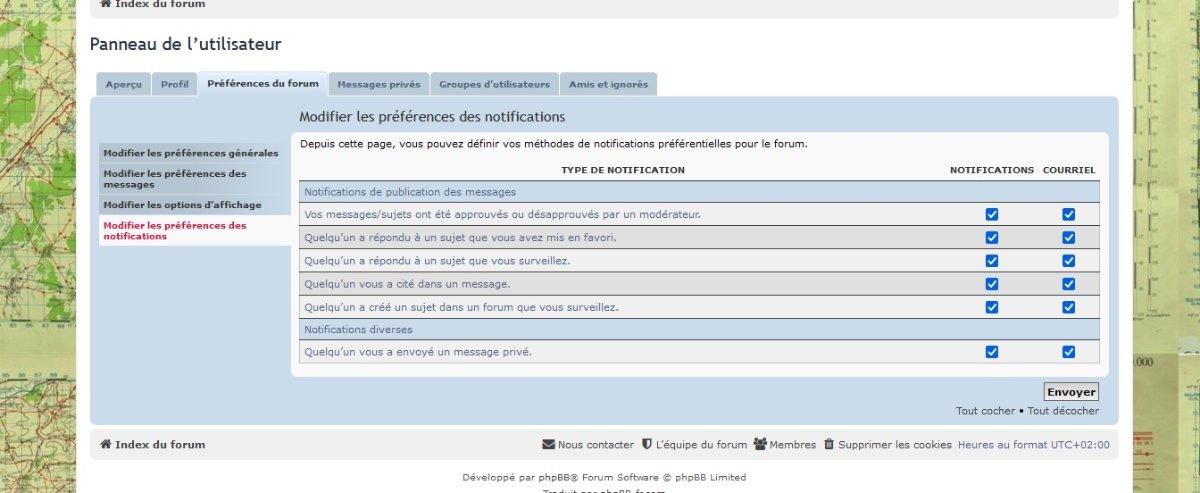Toggle Notifications for replies to bookmarked topics

991,238
